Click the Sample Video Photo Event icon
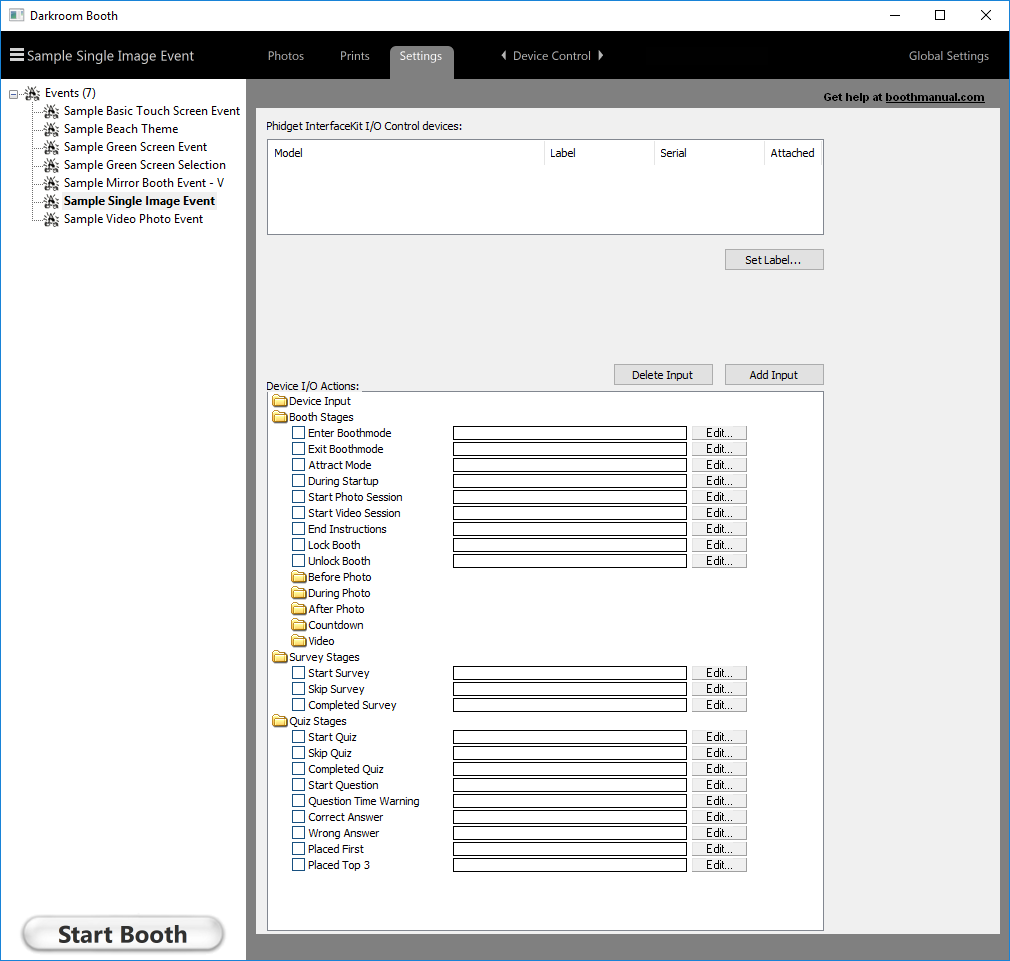This screenshot has height=961, width=1010. pos(52,220)
